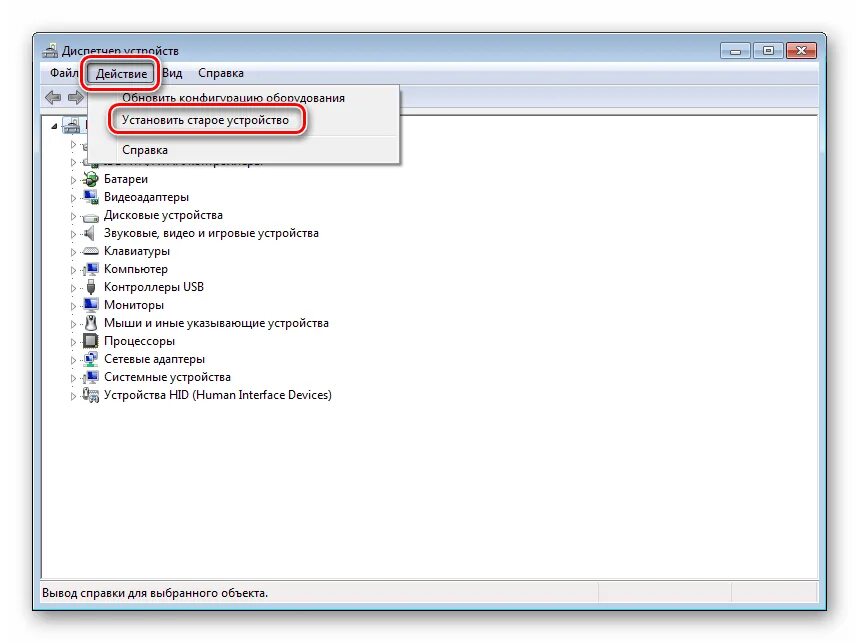Select the Видеоадаптеры label
Image resolution: width=859 pixels, height=643 pixels.
tap(146, 197)
